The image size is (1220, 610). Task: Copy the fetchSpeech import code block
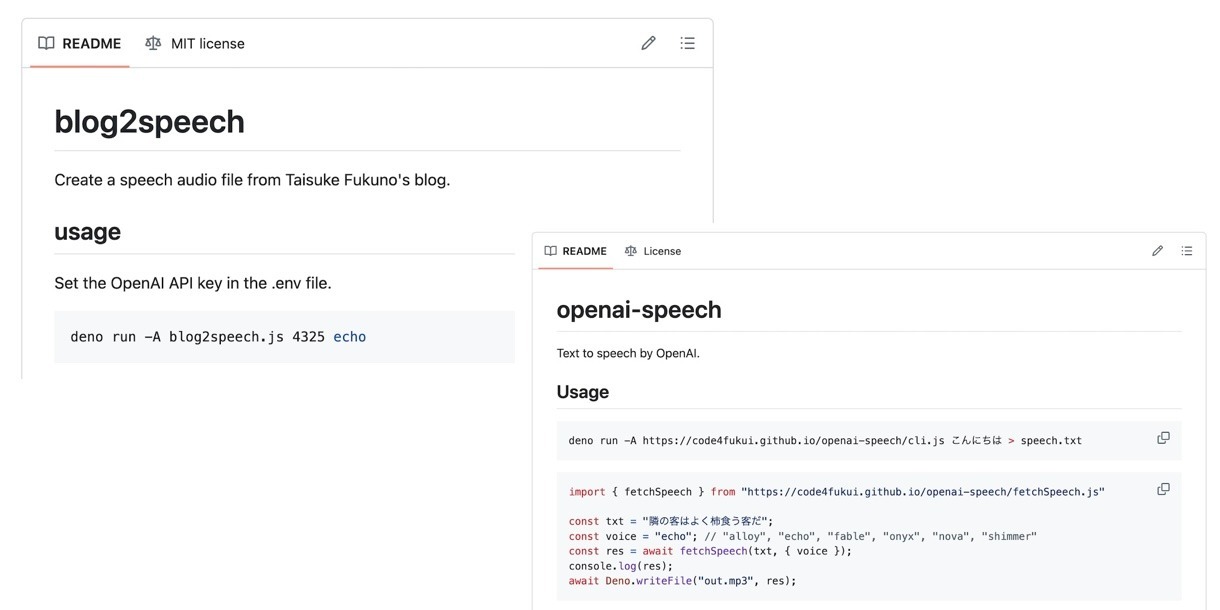pyautogui.click(x=1163, y=489)
